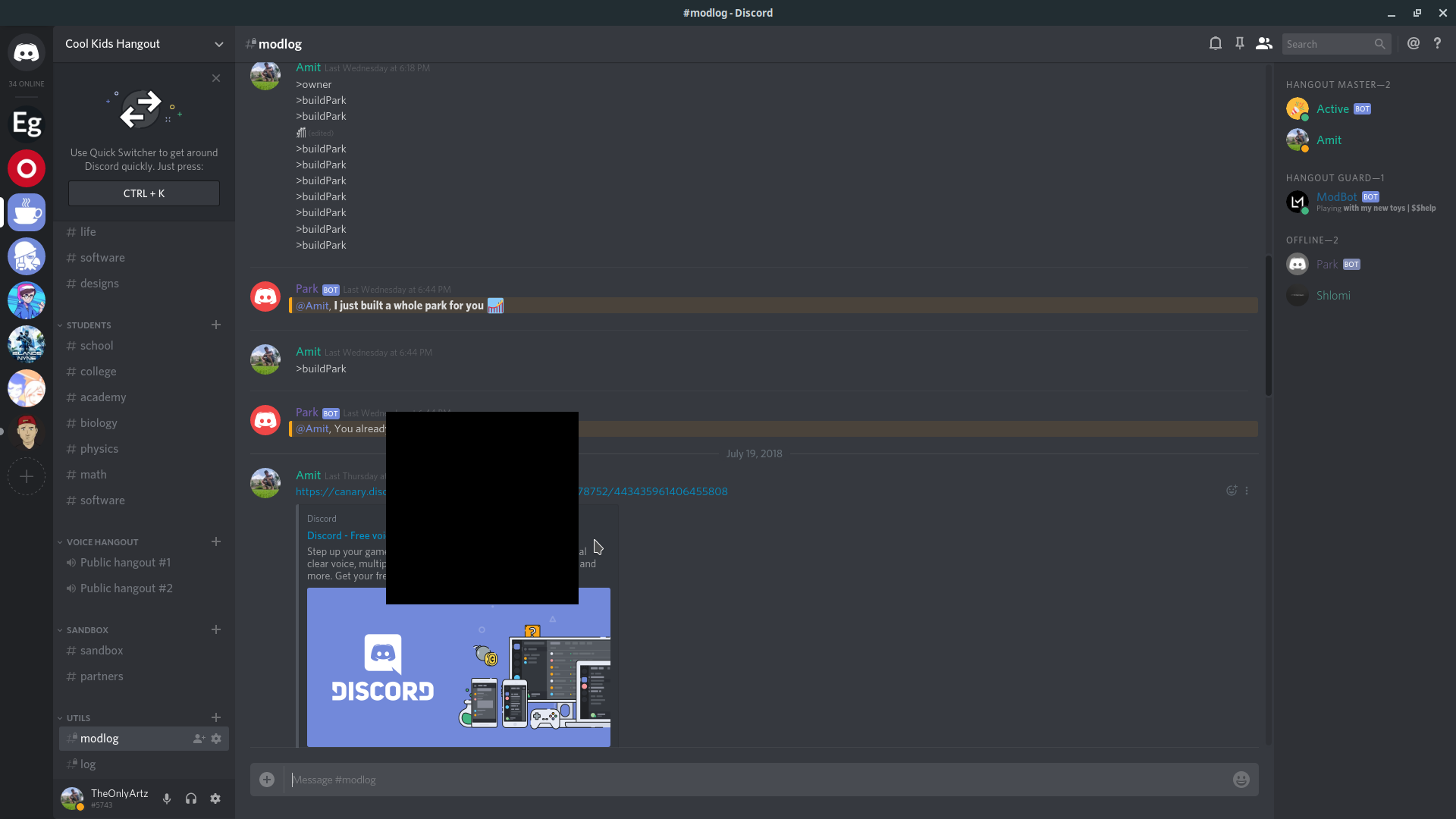Join Public hangout #1 voice channel
This screenshot has width=1456, height=819.
click(x=144, y=563)
